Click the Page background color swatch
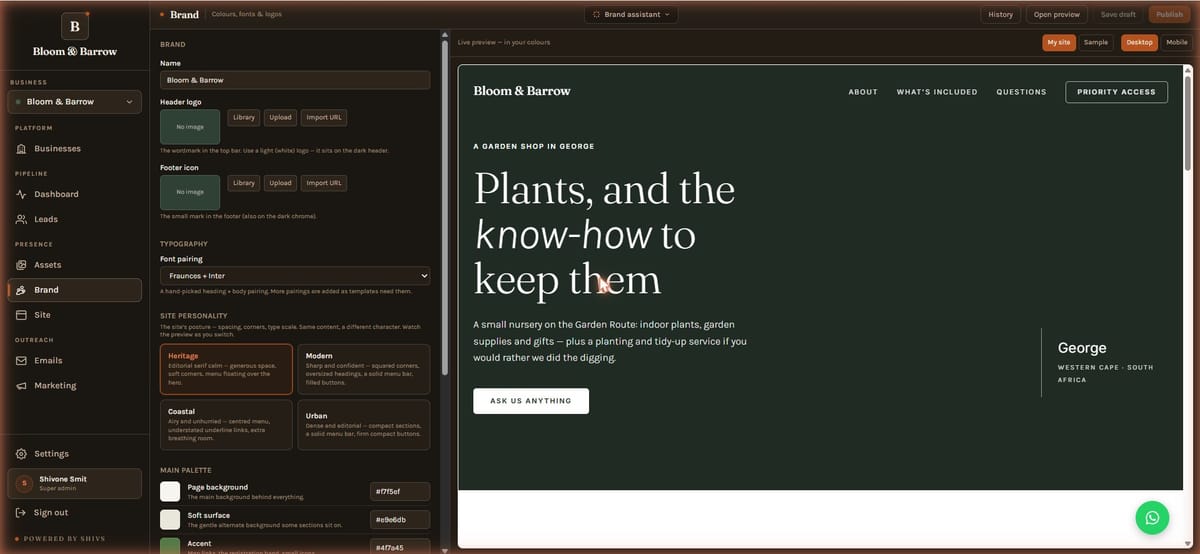This screenshot has width=1200, height=554. [x=170, y=491]
